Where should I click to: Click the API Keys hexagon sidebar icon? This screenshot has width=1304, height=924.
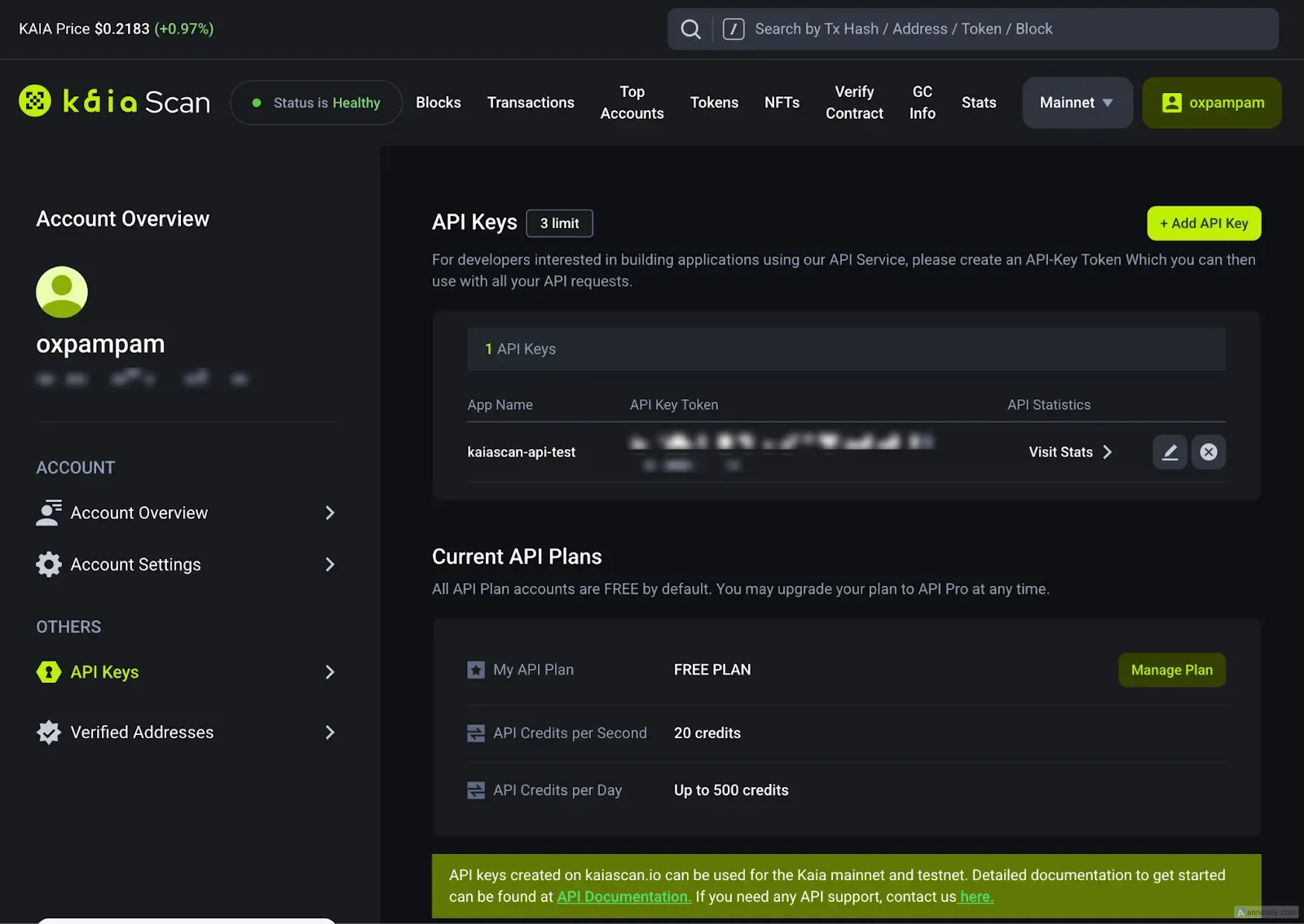49,672
